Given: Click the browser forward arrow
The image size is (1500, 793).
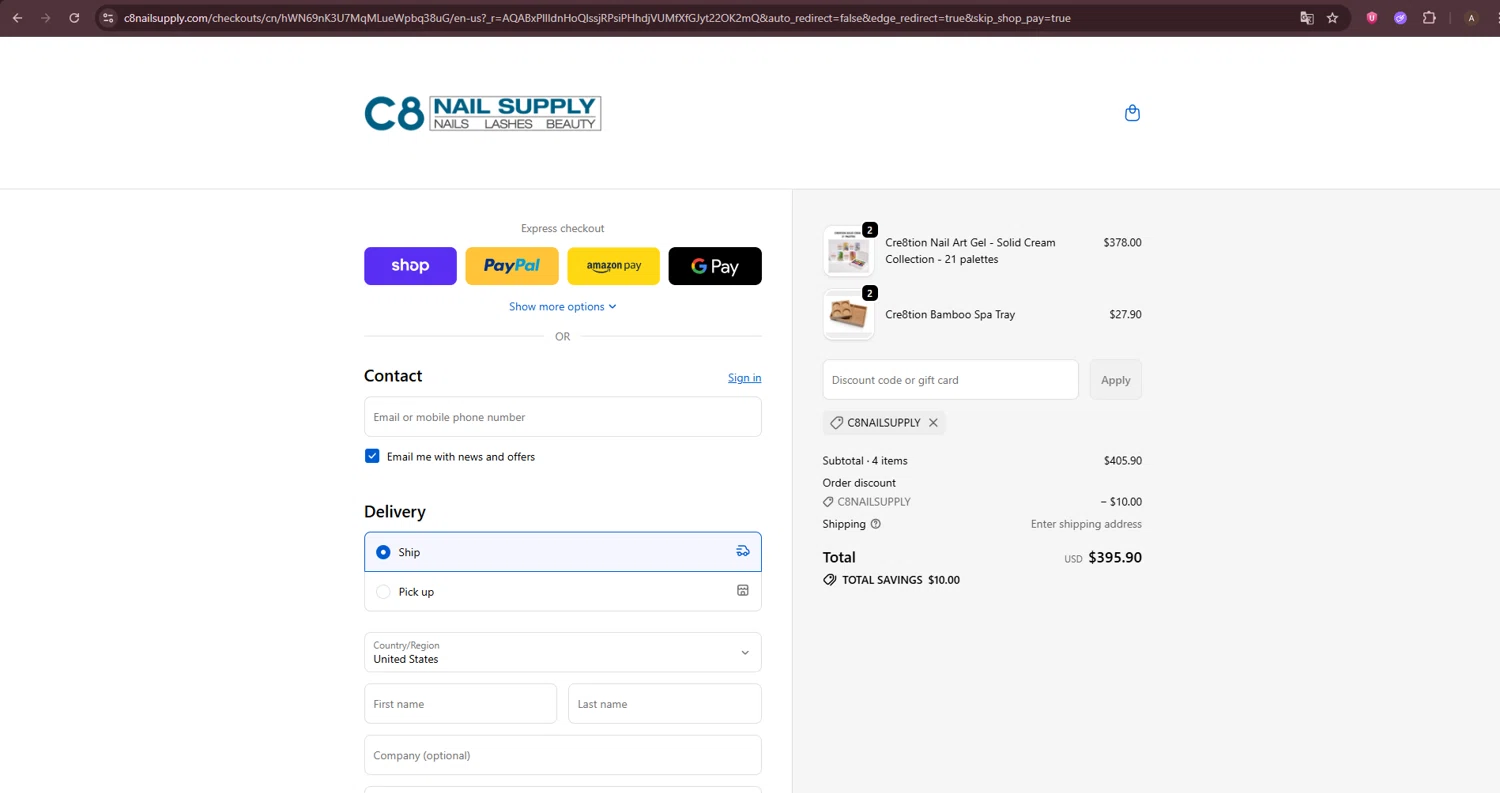Looking at the screenshot, I should point(45,18).
